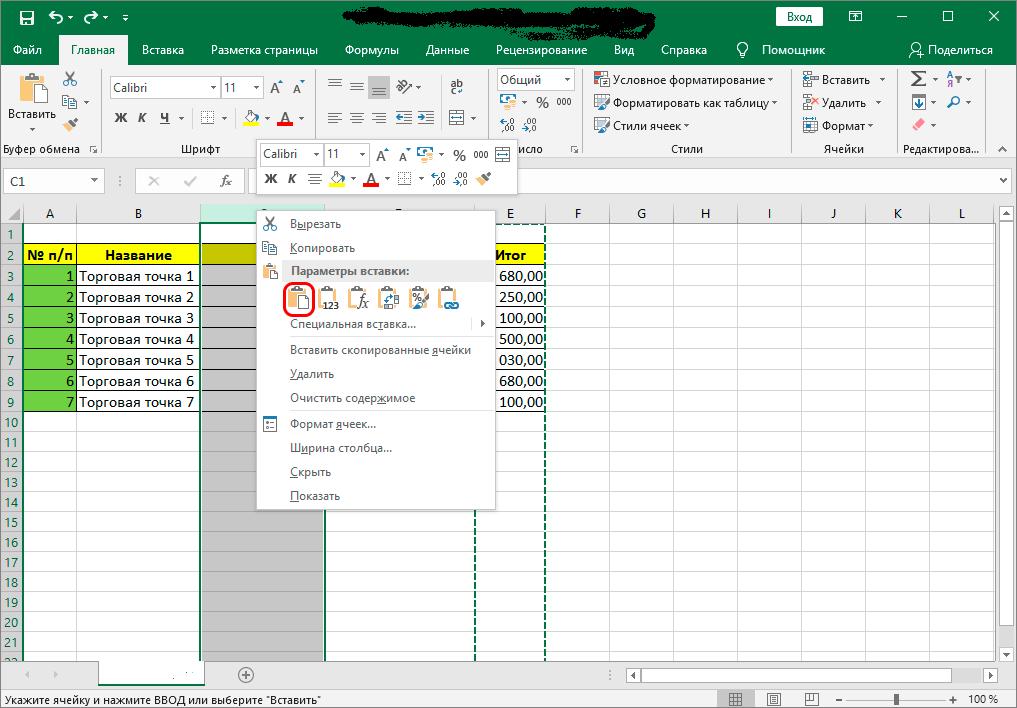Screen dimensions: 1017x708
Task: Choose Paste Values (123) option
Action: [x=329, y=299]
